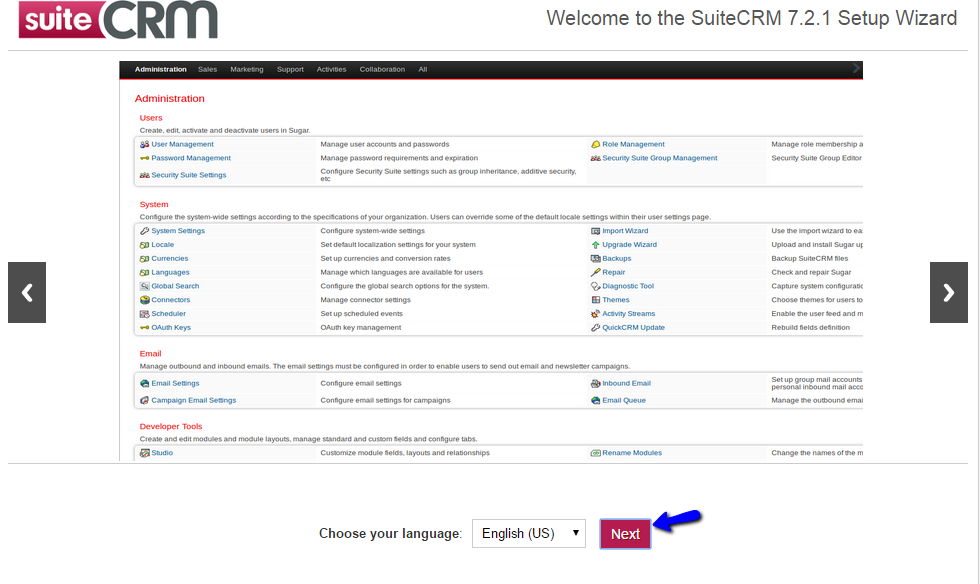980x584 pixels.
Task: Open the Scheduler link
Action: pyautogui.click(x=169, y=313)
